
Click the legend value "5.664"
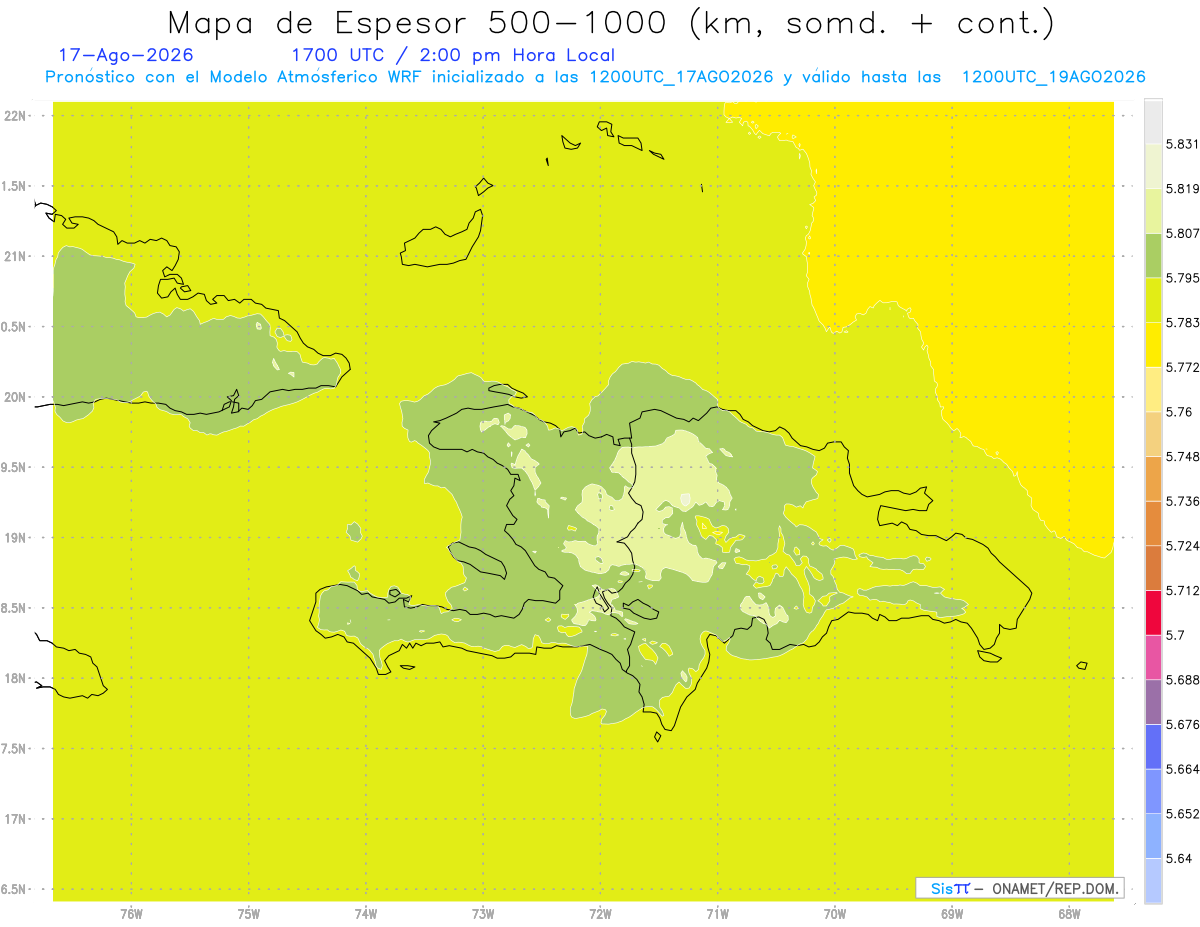(x=1182, y=769)
